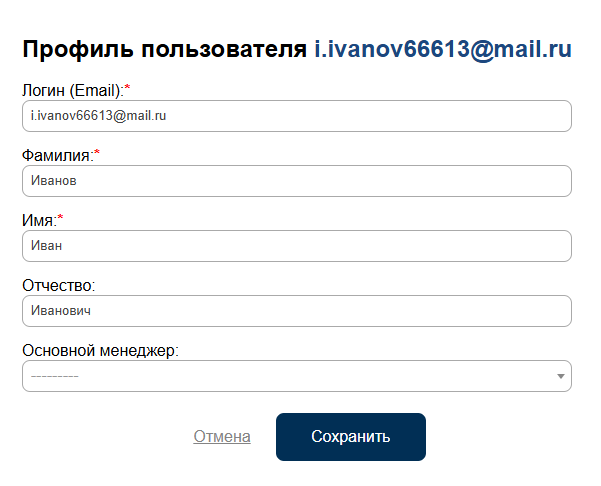601x486 pixels.
Task: Click the Основной менеджер label text
Action: (100, 350)
